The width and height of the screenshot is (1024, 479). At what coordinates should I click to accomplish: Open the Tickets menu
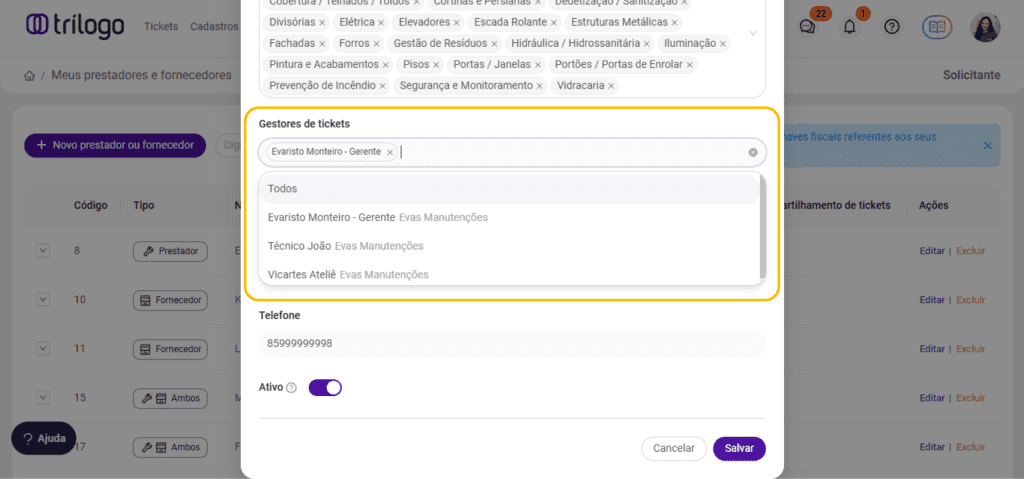tap(160, 27)
